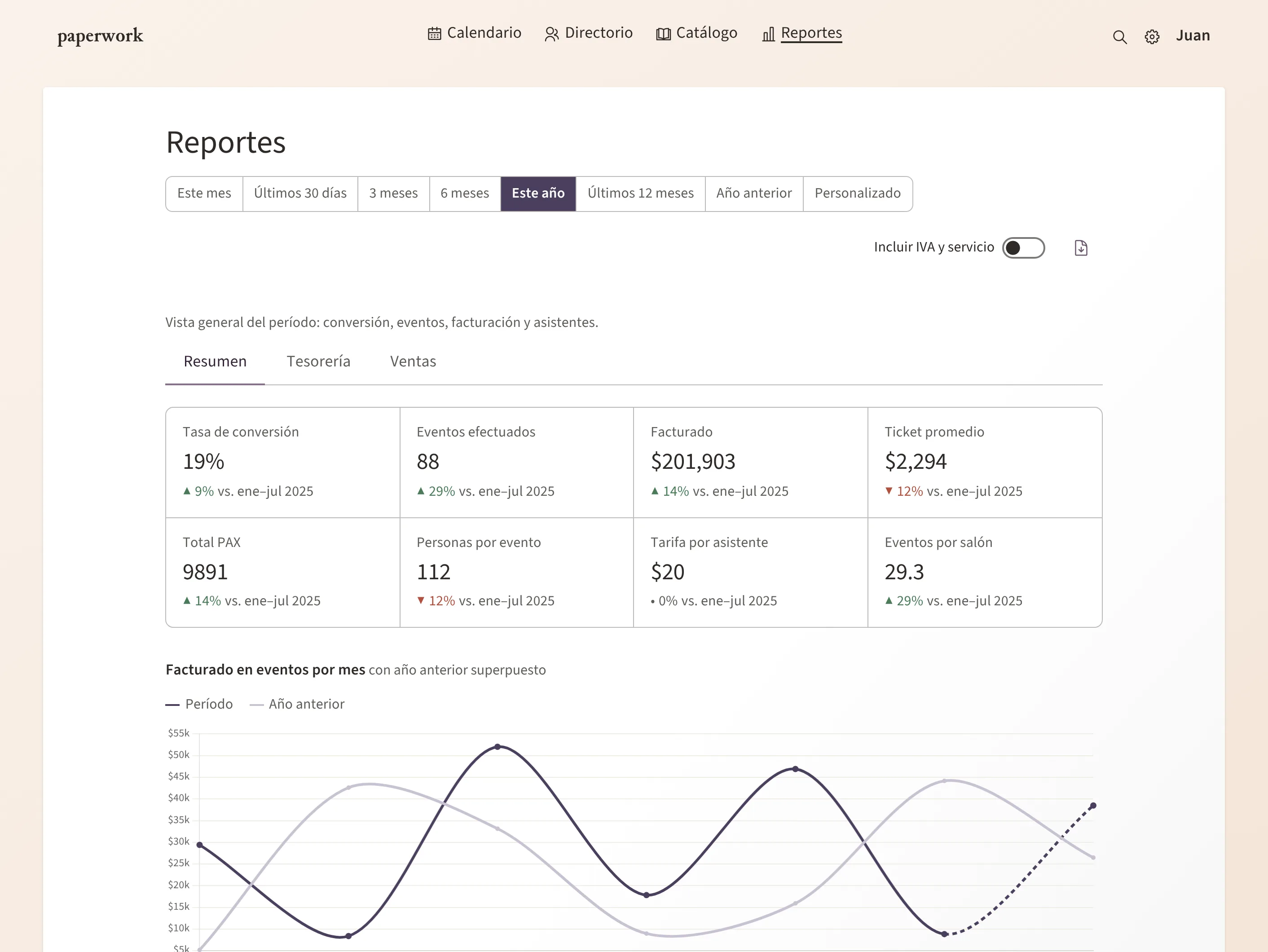Screen dimensions: 1268x952
Task: Toggle Incluir IVA y servicio switch
Action: pyautogui.click(x=1023, y=247)
